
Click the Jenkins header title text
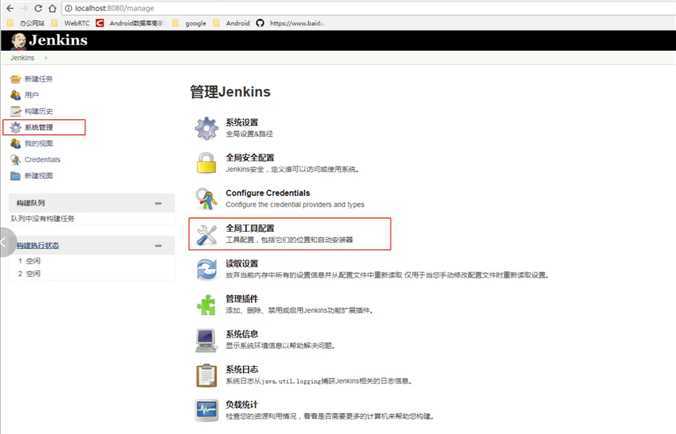click(58, 41)
